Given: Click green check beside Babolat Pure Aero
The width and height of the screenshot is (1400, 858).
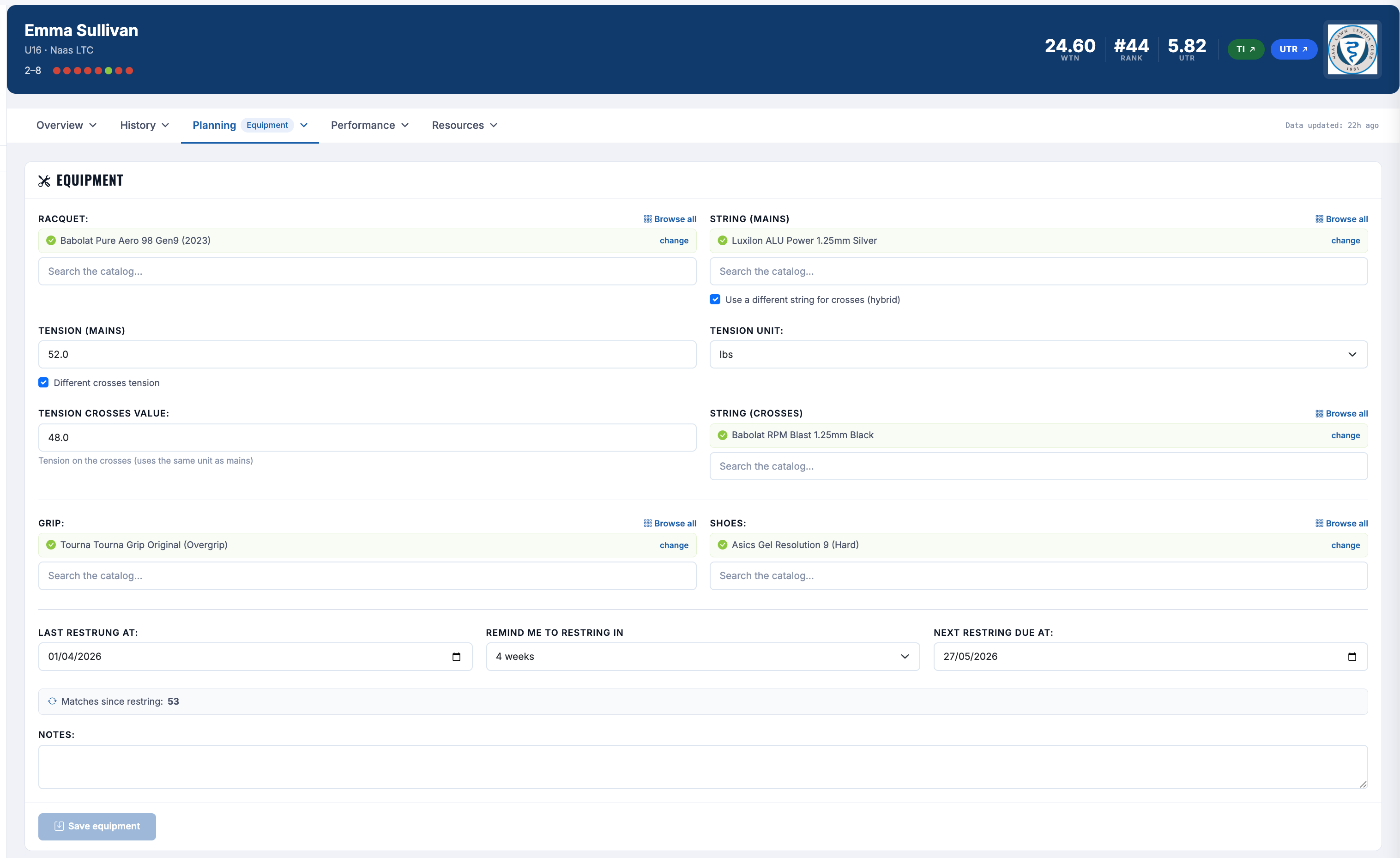Looking at the screenshot, I should coord(51,241).
